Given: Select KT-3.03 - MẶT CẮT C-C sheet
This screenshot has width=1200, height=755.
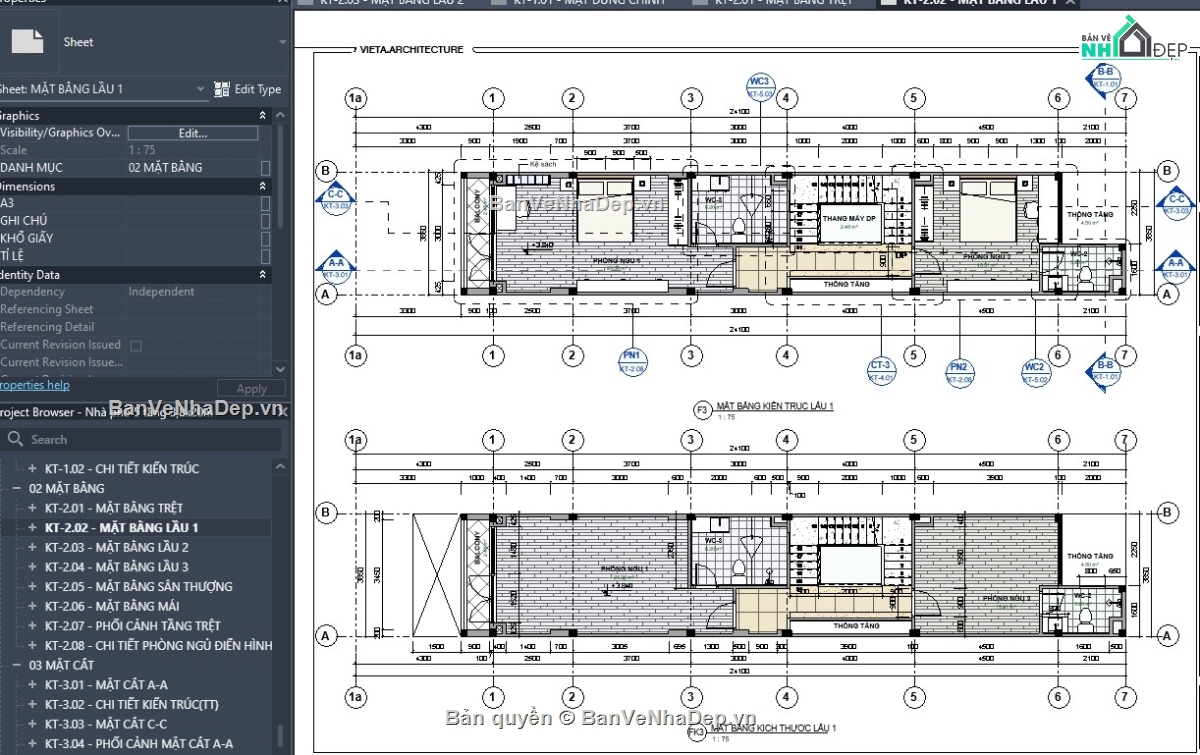Looking at the screenshot, I should click(106, 724).
